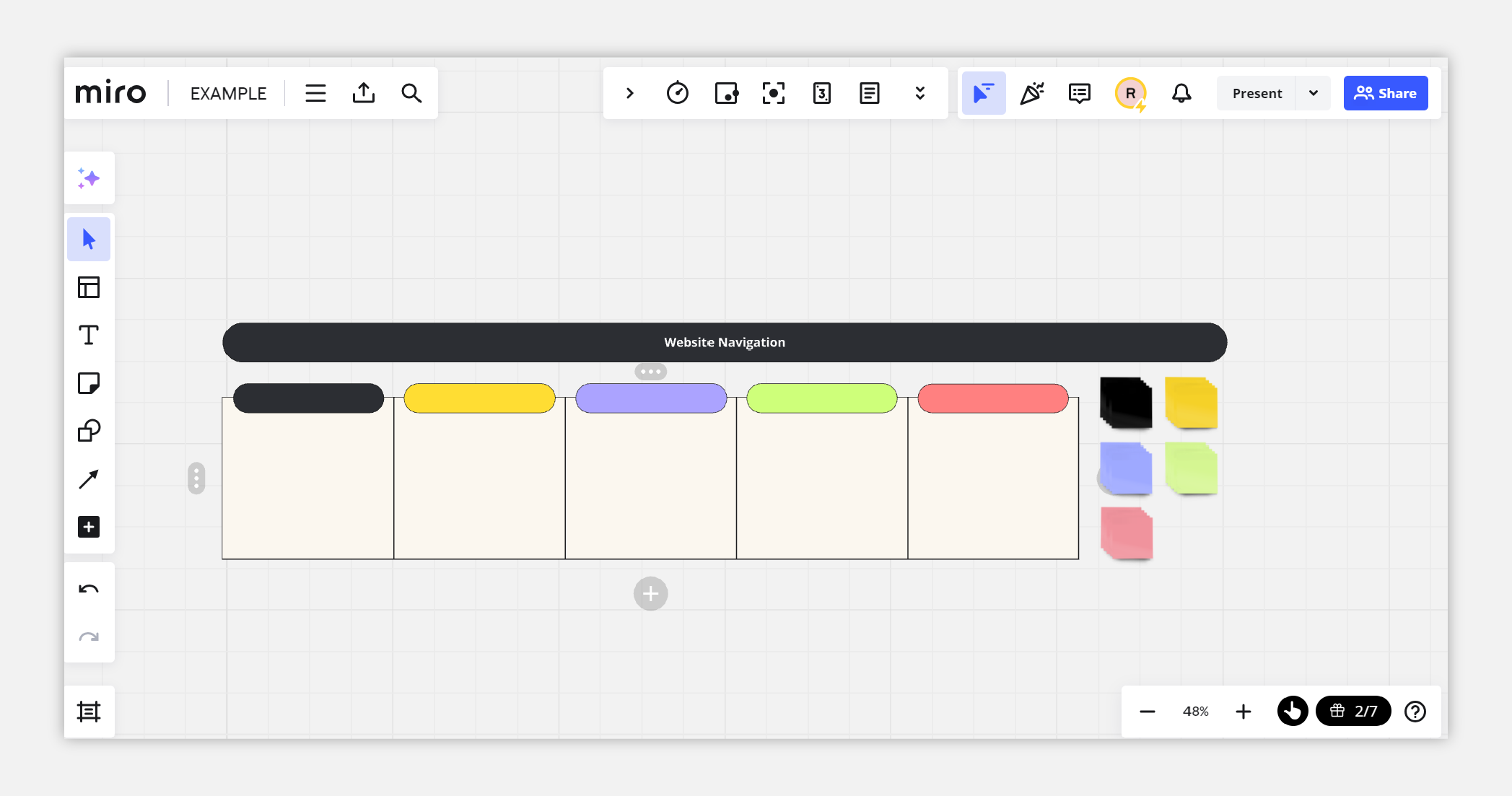Click the EXAMPLE board title
The height and width of the screenshot is (796, 1512).
(x=228, y=93)
